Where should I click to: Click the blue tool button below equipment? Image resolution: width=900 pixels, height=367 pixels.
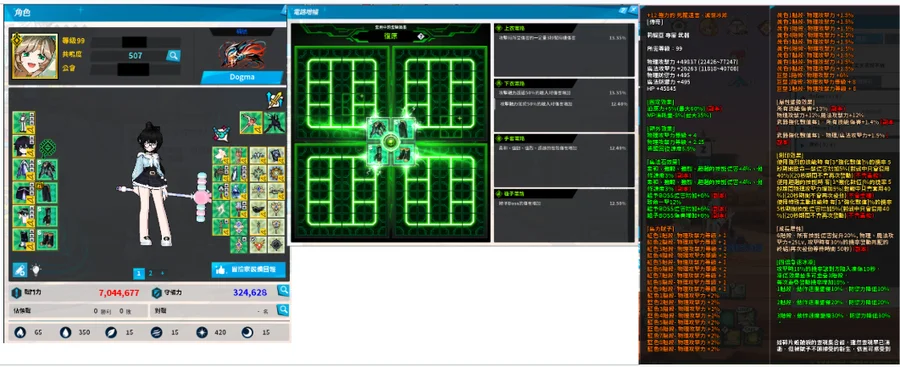20,269
